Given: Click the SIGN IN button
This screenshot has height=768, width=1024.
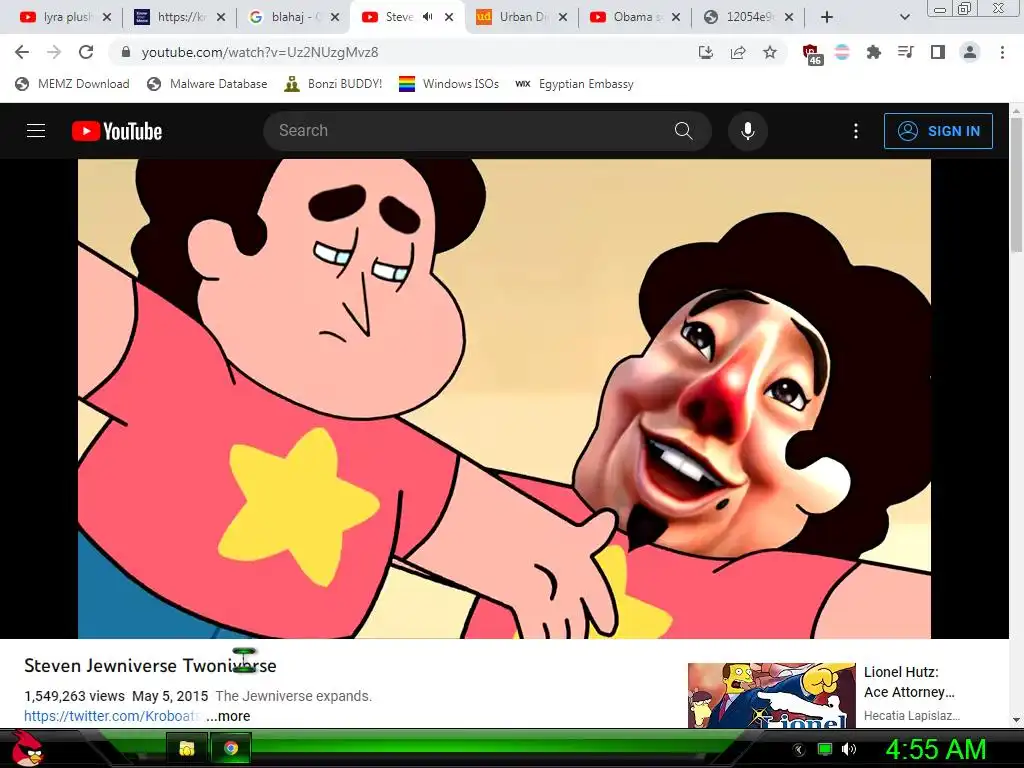Looking at the screenshot, I should tap(938, 131).
